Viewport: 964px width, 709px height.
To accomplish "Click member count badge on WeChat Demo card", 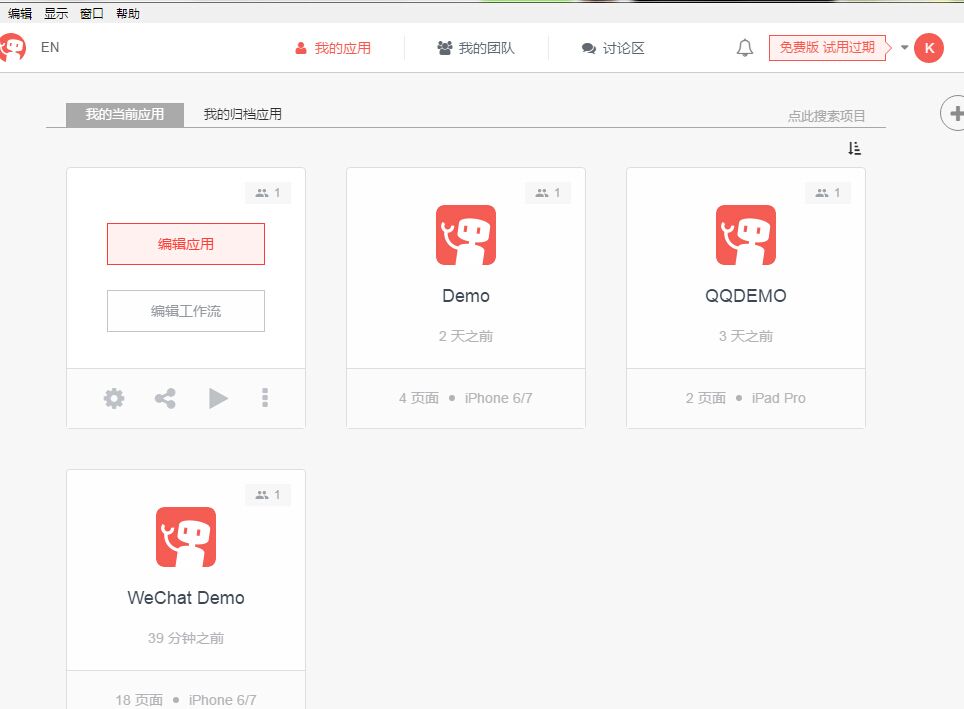I will click(x=268, y=495).
